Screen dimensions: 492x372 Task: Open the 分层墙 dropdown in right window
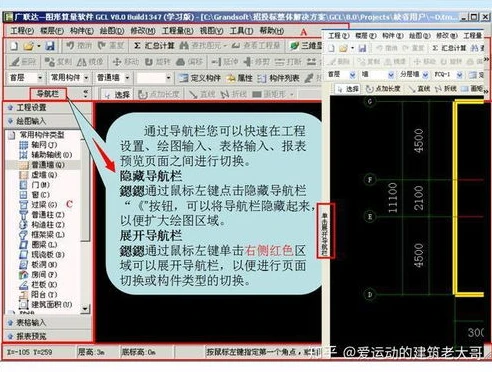point(425,75)
